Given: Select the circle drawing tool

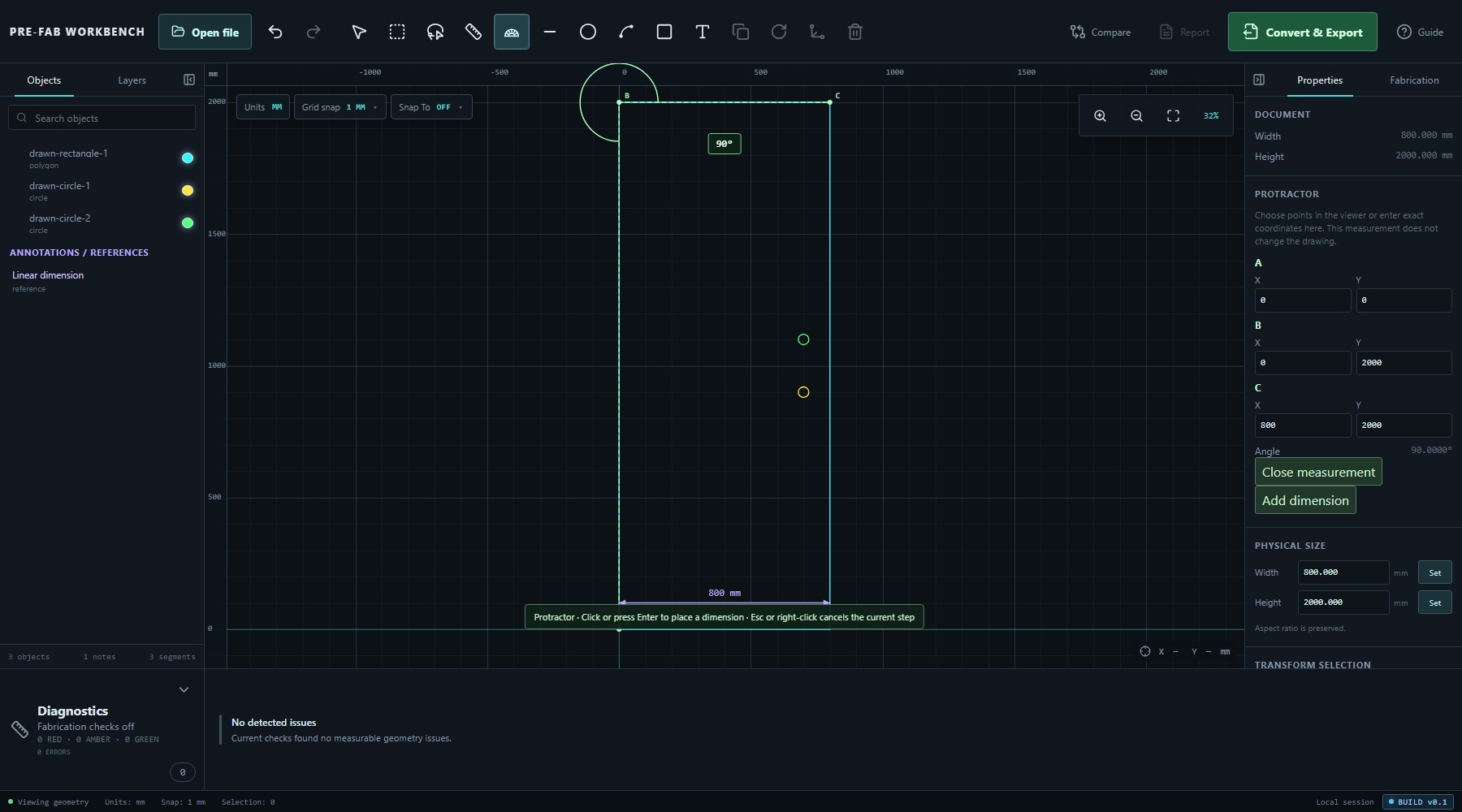Looking at the screenshot, I should pyautogui.click(x=588, y=32).
